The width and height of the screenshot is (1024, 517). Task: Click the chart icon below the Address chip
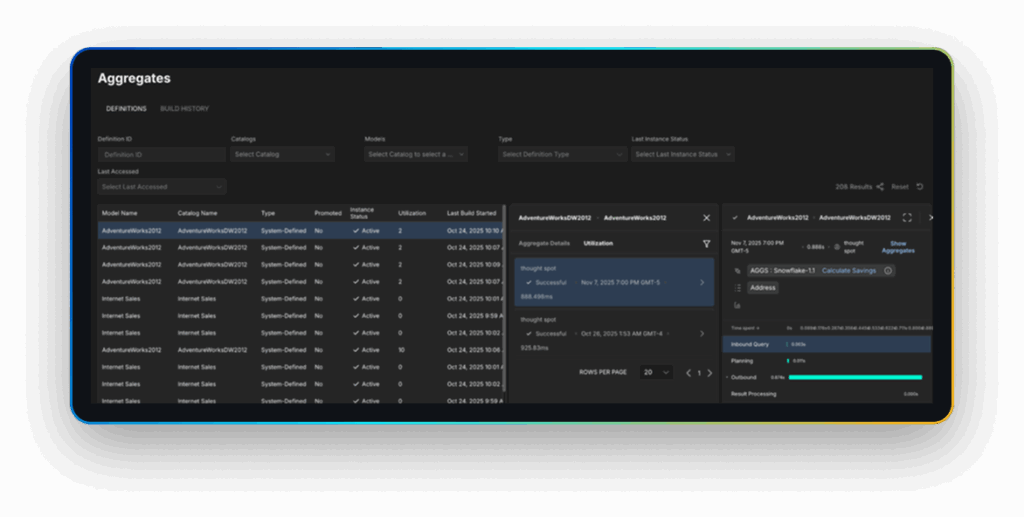click(737, 305)
